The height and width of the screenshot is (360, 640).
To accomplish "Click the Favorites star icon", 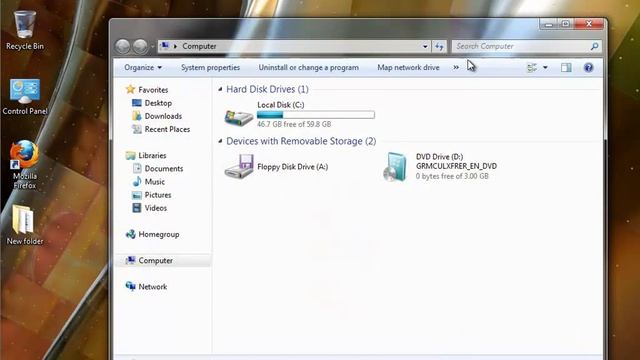I will click(x=130, y=89).
